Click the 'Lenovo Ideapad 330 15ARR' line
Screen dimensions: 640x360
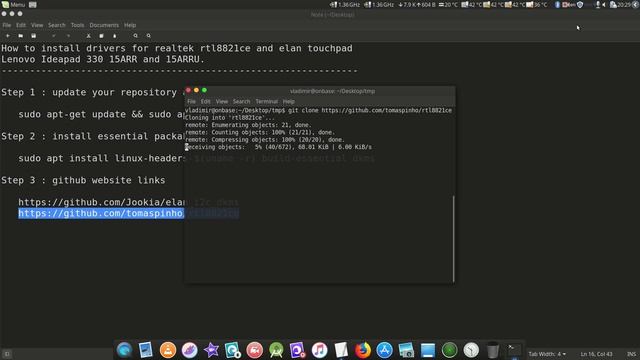(x=102, y=59)
